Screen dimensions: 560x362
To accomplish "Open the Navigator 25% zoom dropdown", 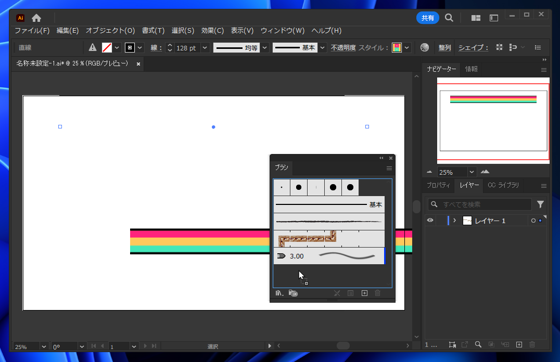I will (471, 172).
